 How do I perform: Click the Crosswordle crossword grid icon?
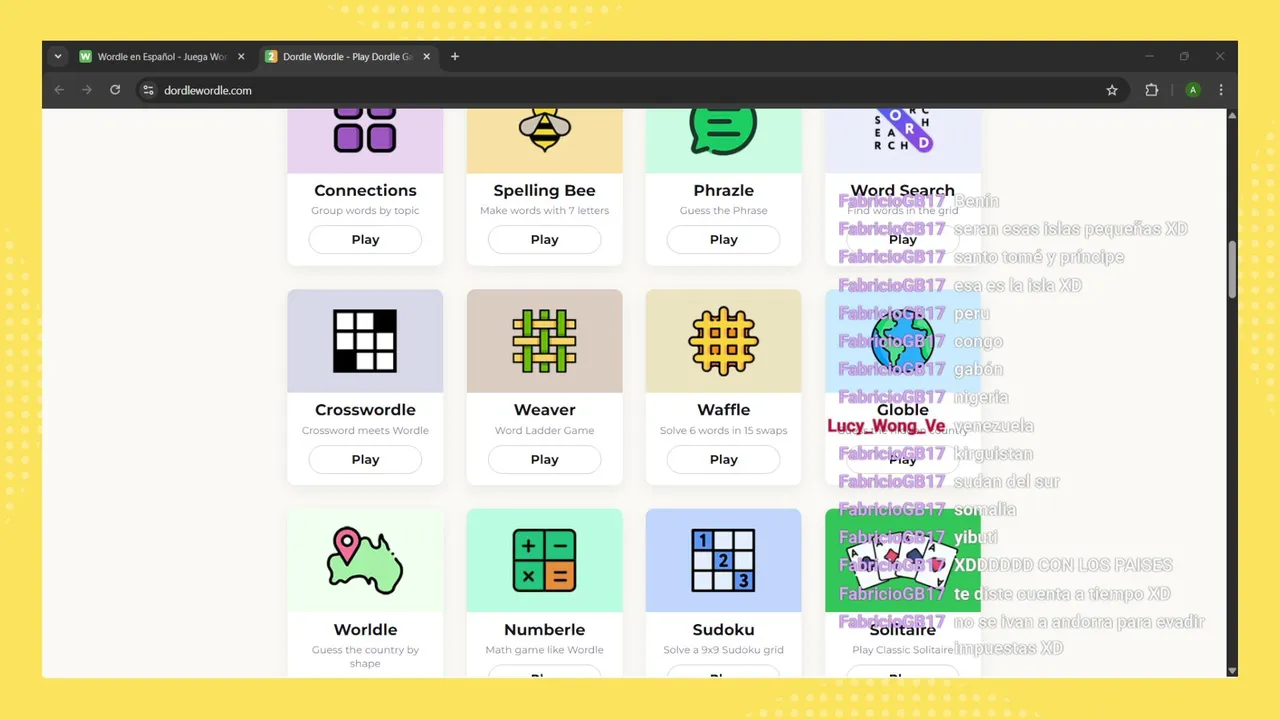(x=365, y=341)
